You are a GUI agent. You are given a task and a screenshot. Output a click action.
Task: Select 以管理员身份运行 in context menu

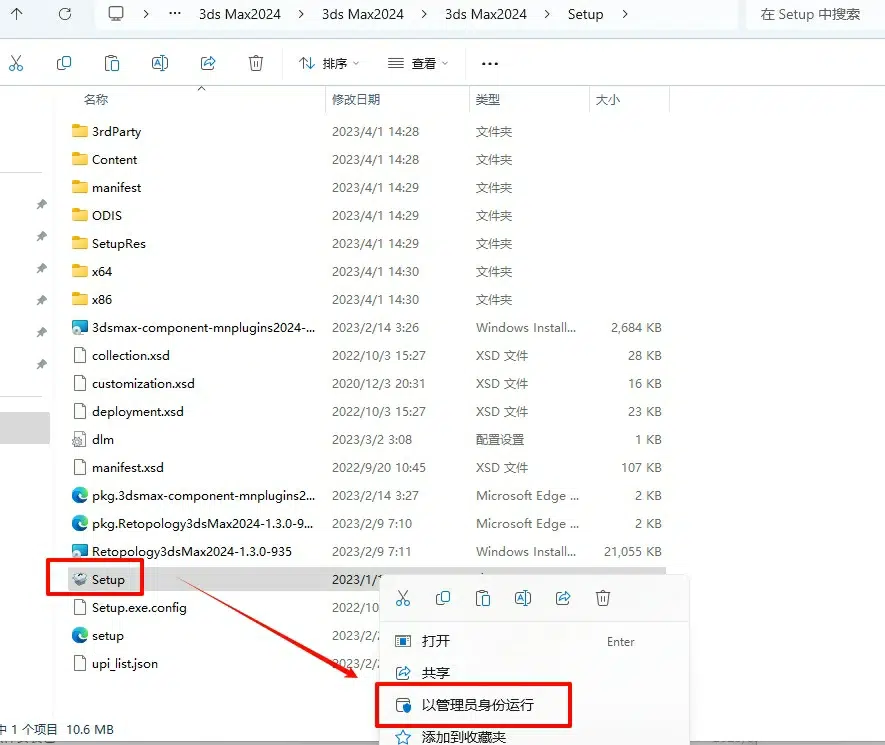tap(477, 705)
